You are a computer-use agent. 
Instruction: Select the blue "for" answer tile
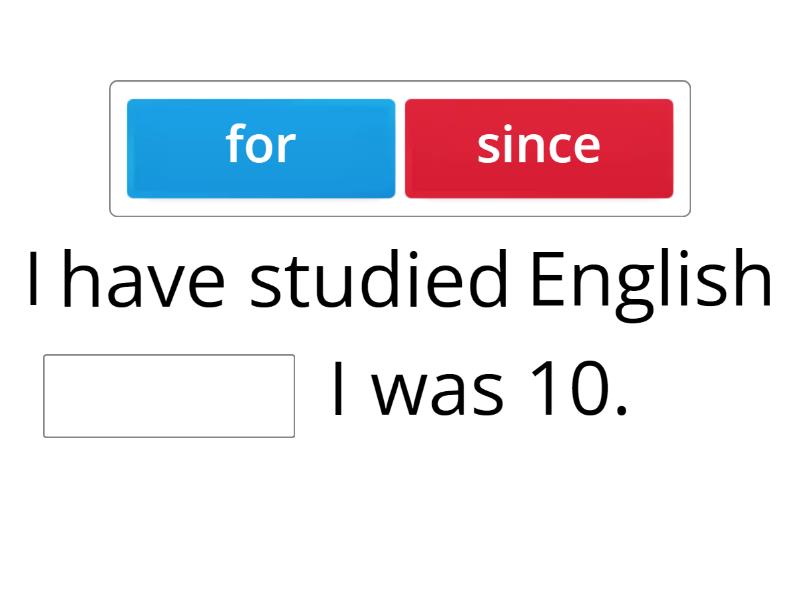pos(261,148)
